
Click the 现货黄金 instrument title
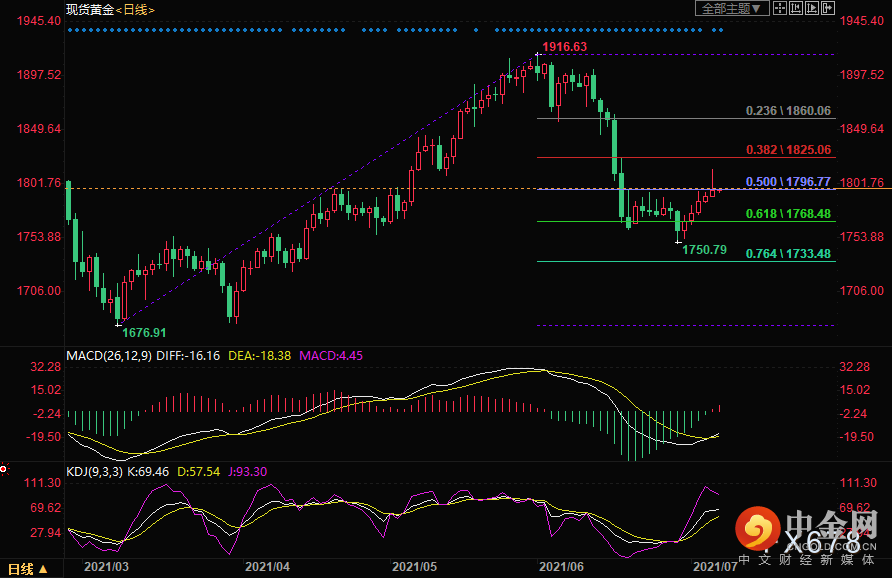pyautogui.click(x=88, y=9)
